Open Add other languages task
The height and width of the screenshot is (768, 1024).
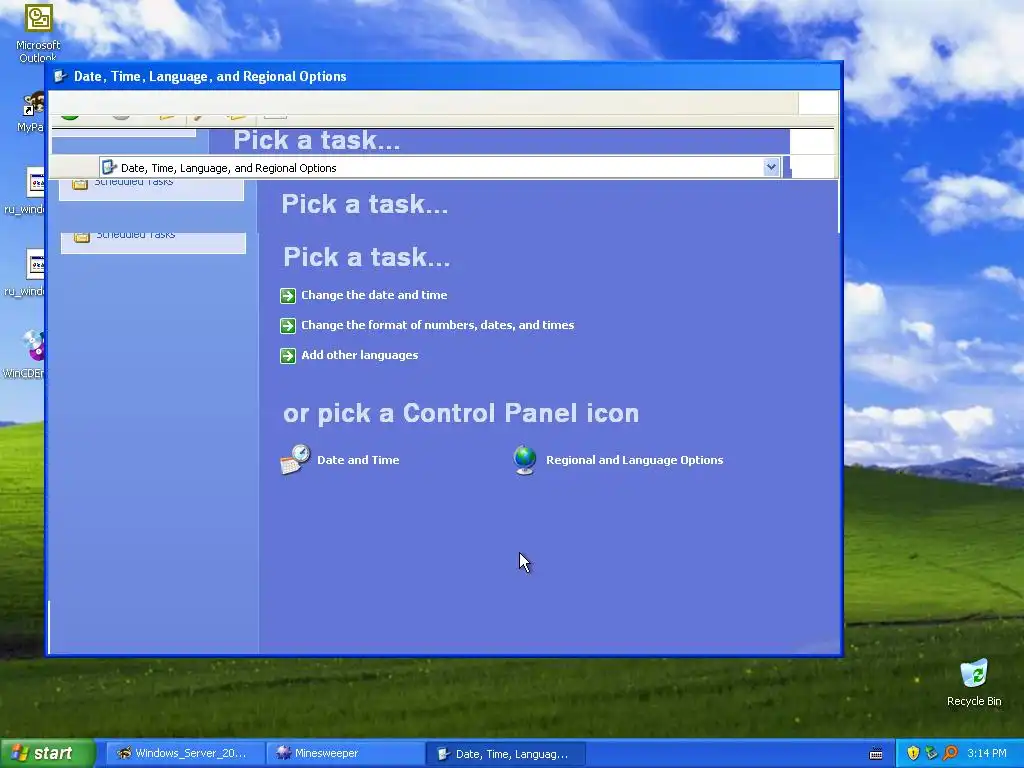pos(359,355)
